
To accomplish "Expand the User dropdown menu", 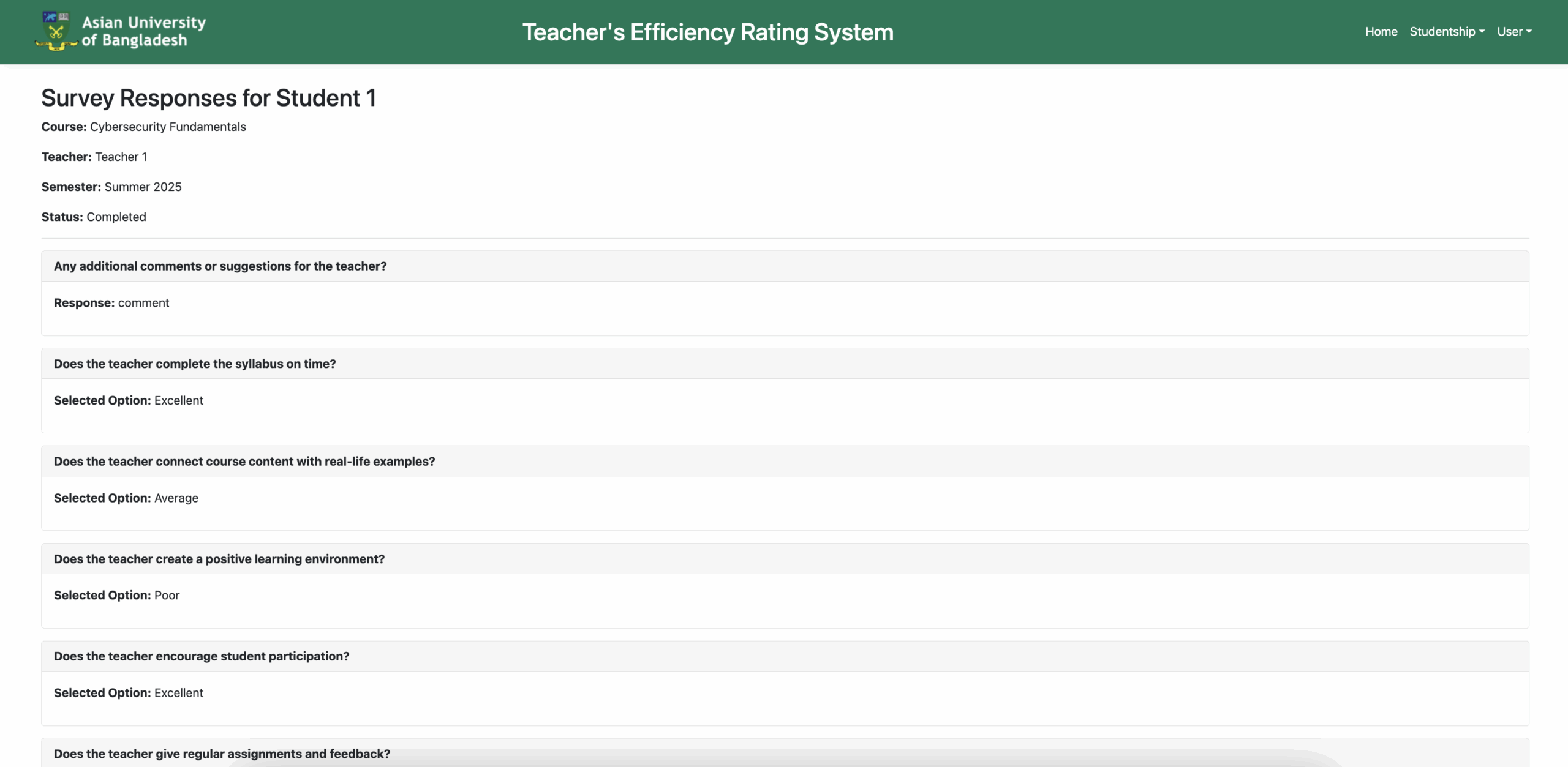I will (1513, 31).
